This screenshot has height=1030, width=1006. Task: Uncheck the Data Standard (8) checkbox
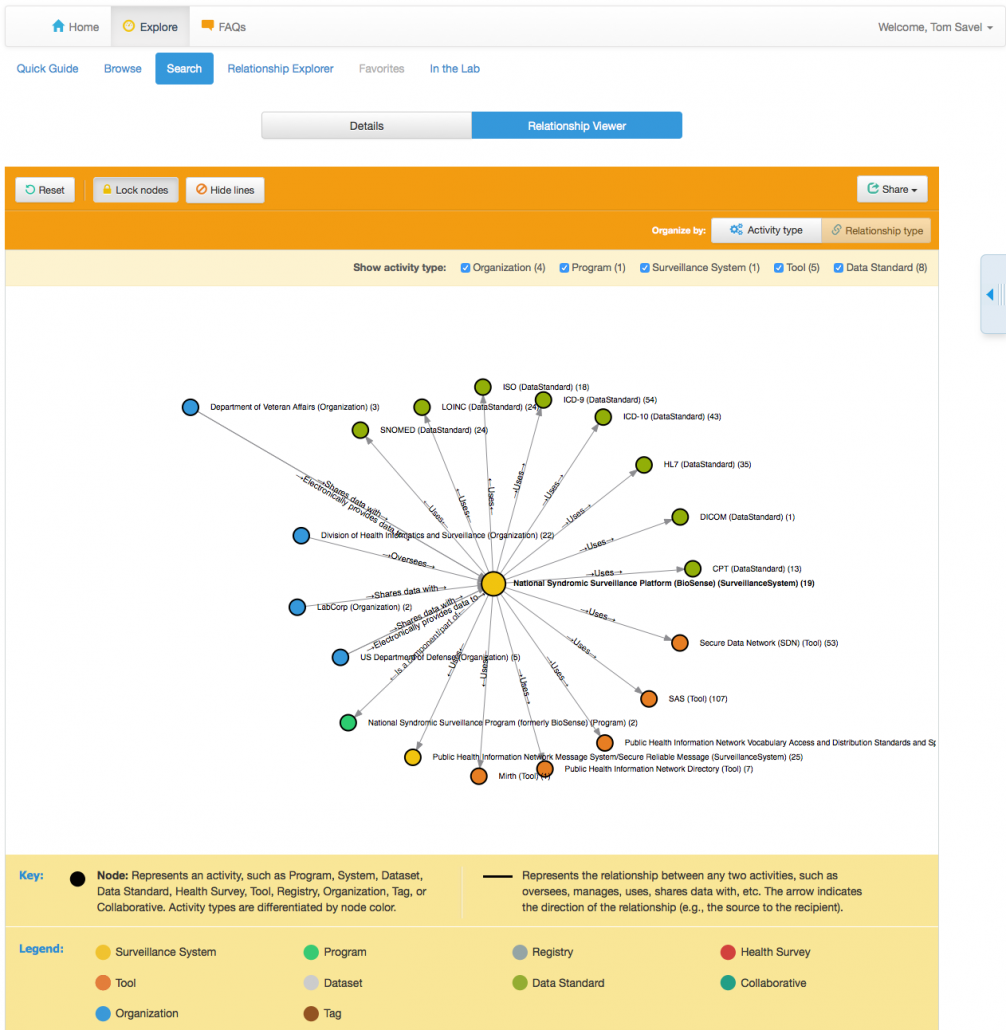pyautogui.click(x=838, y=268)
